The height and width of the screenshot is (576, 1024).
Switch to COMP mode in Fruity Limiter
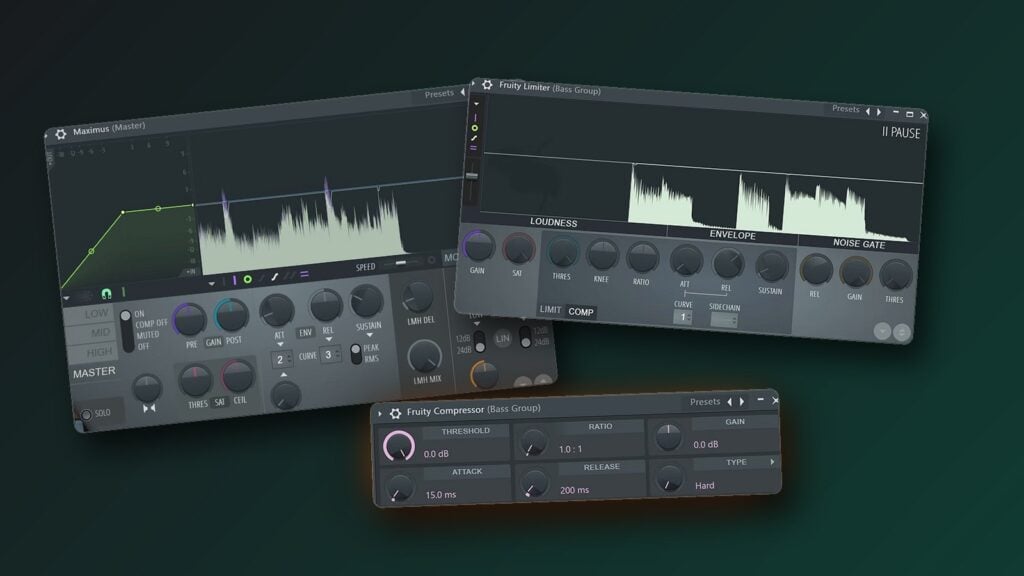(581, 312)
